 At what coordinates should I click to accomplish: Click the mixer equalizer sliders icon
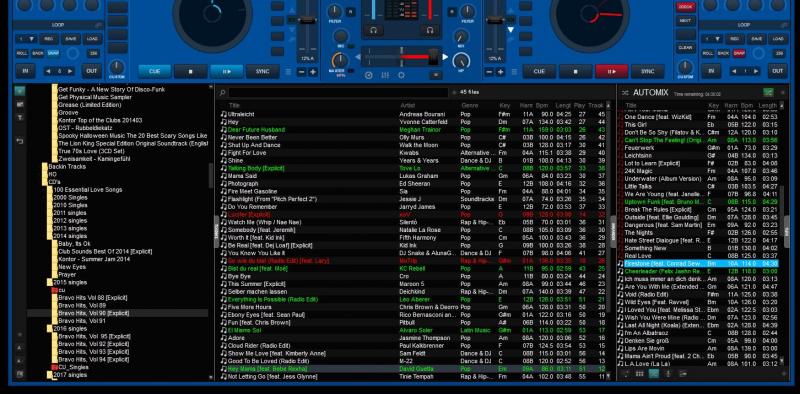click(385, 75)
